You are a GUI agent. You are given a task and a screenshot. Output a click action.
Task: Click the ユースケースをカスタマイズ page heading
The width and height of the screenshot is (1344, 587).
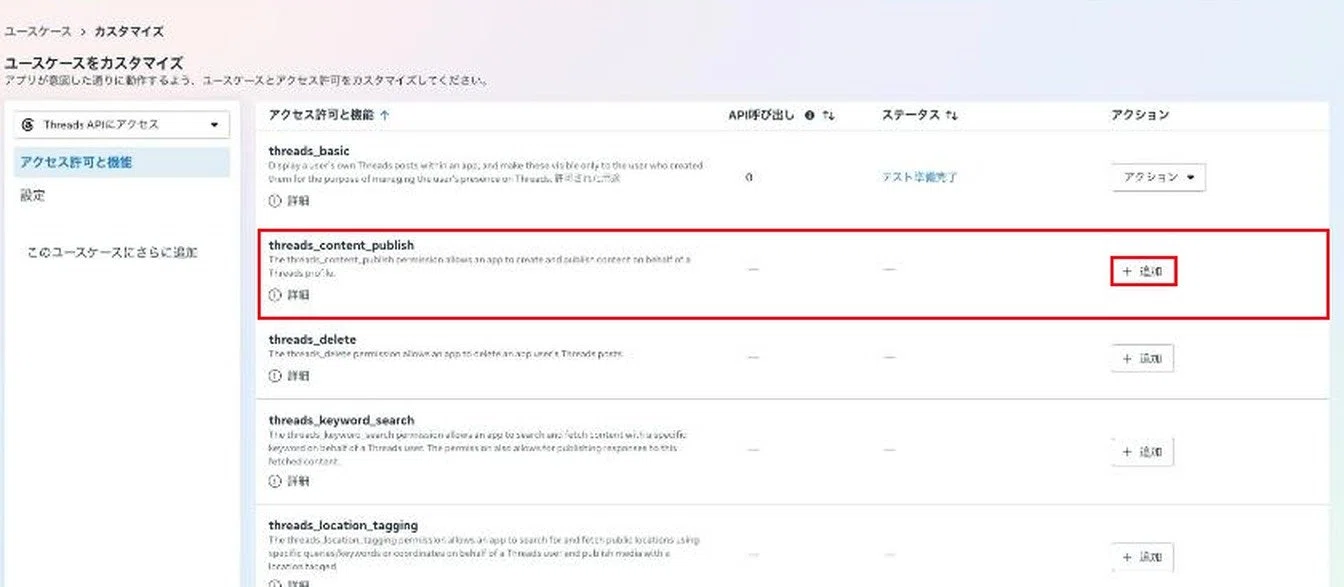94,63
